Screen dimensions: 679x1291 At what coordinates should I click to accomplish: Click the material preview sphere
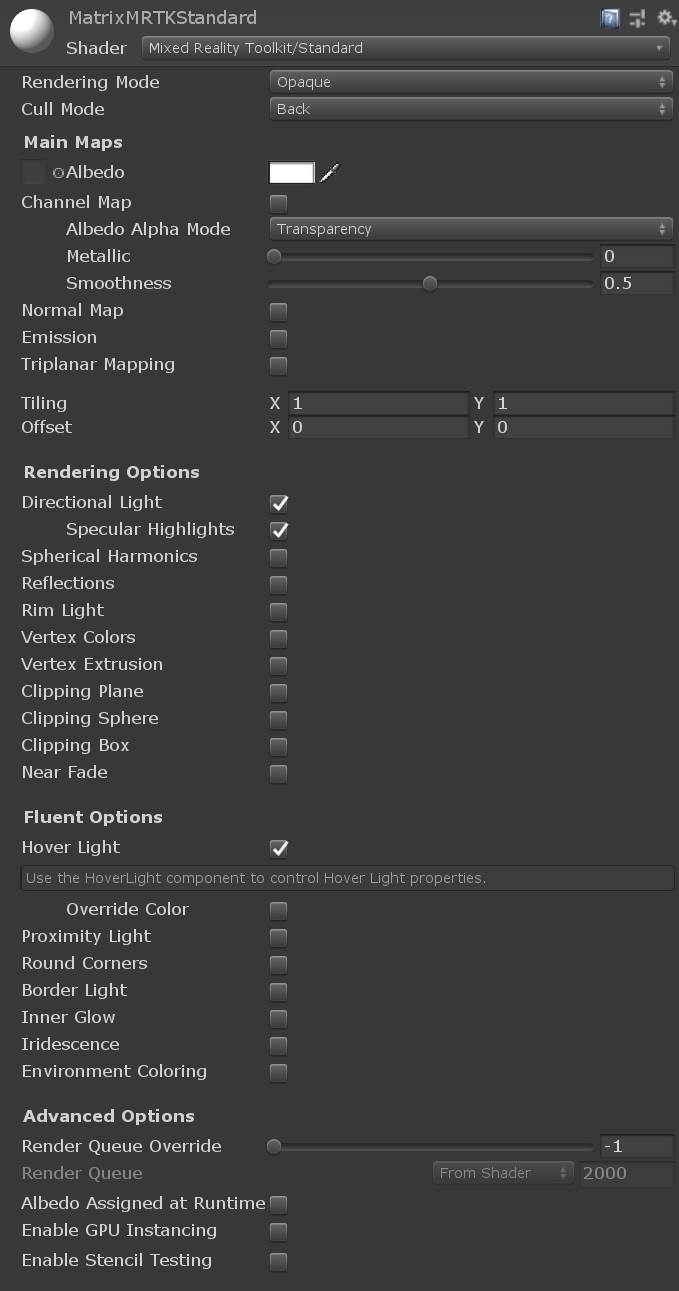(x=31, y=31)
